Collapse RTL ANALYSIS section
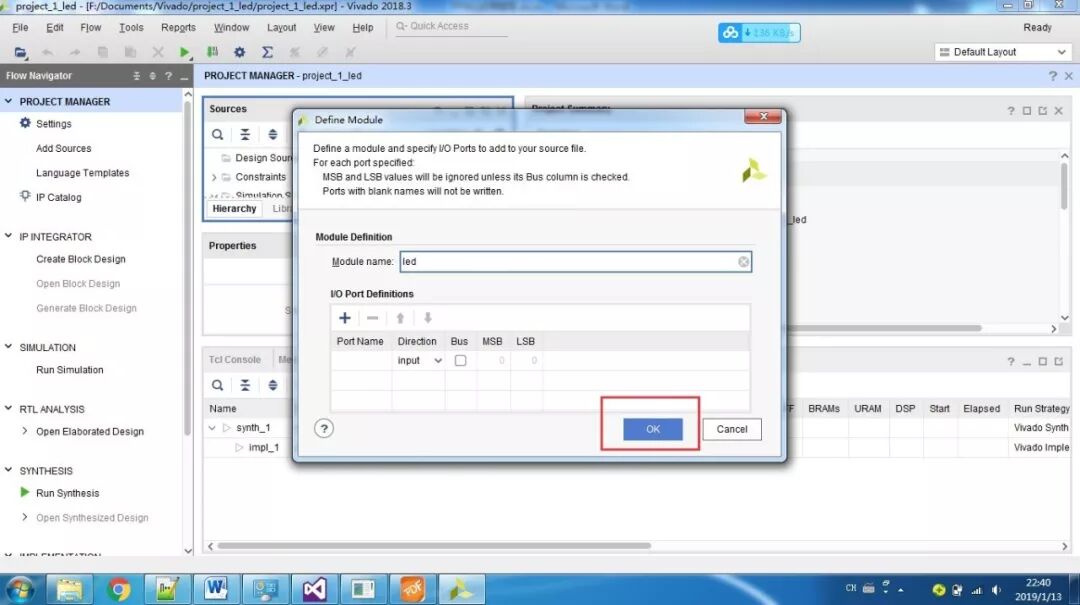The image size is (1080, 605). [x=8, y=409]
